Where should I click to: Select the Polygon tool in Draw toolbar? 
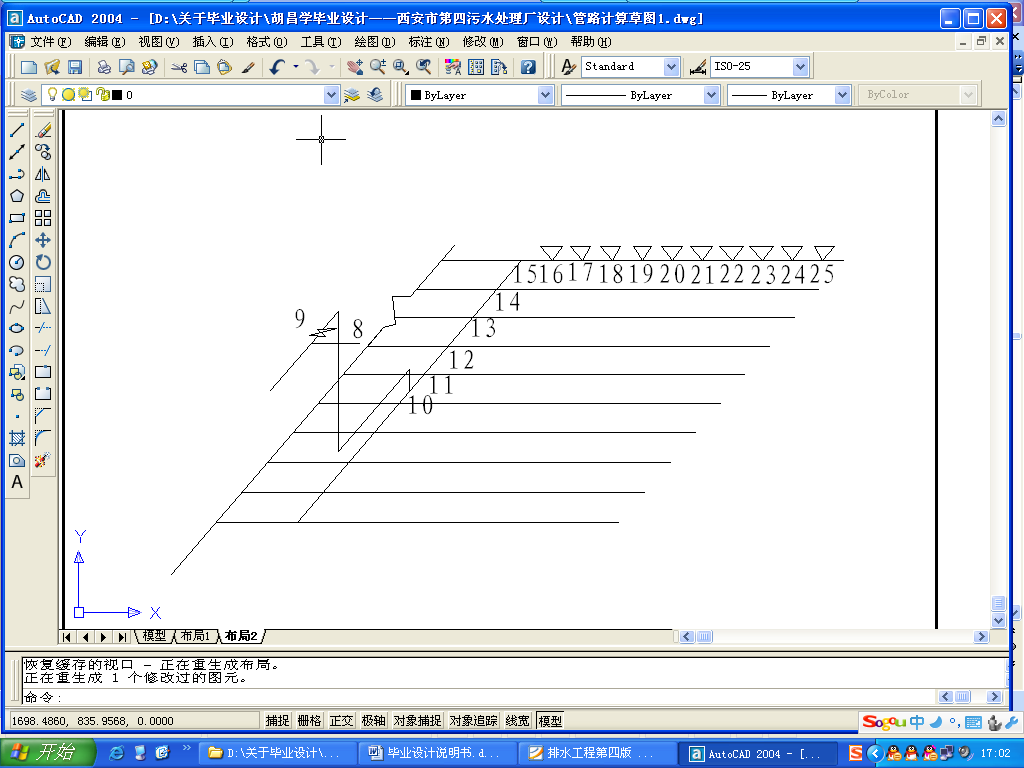point(17,196)
